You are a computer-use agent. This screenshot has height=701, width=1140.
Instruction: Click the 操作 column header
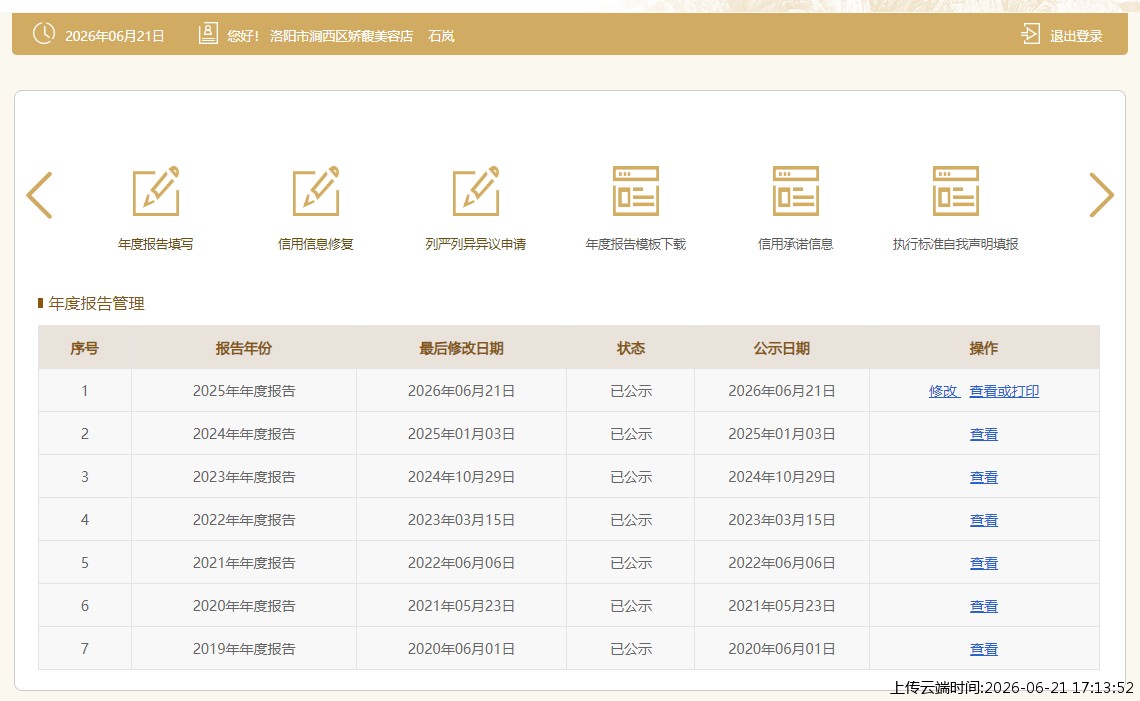pos(984,348)
